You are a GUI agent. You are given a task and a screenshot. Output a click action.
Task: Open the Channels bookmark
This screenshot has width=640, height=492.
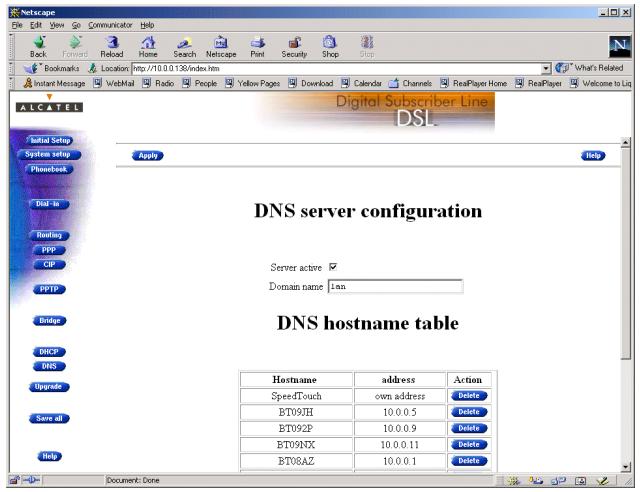(x=410, y=83)
